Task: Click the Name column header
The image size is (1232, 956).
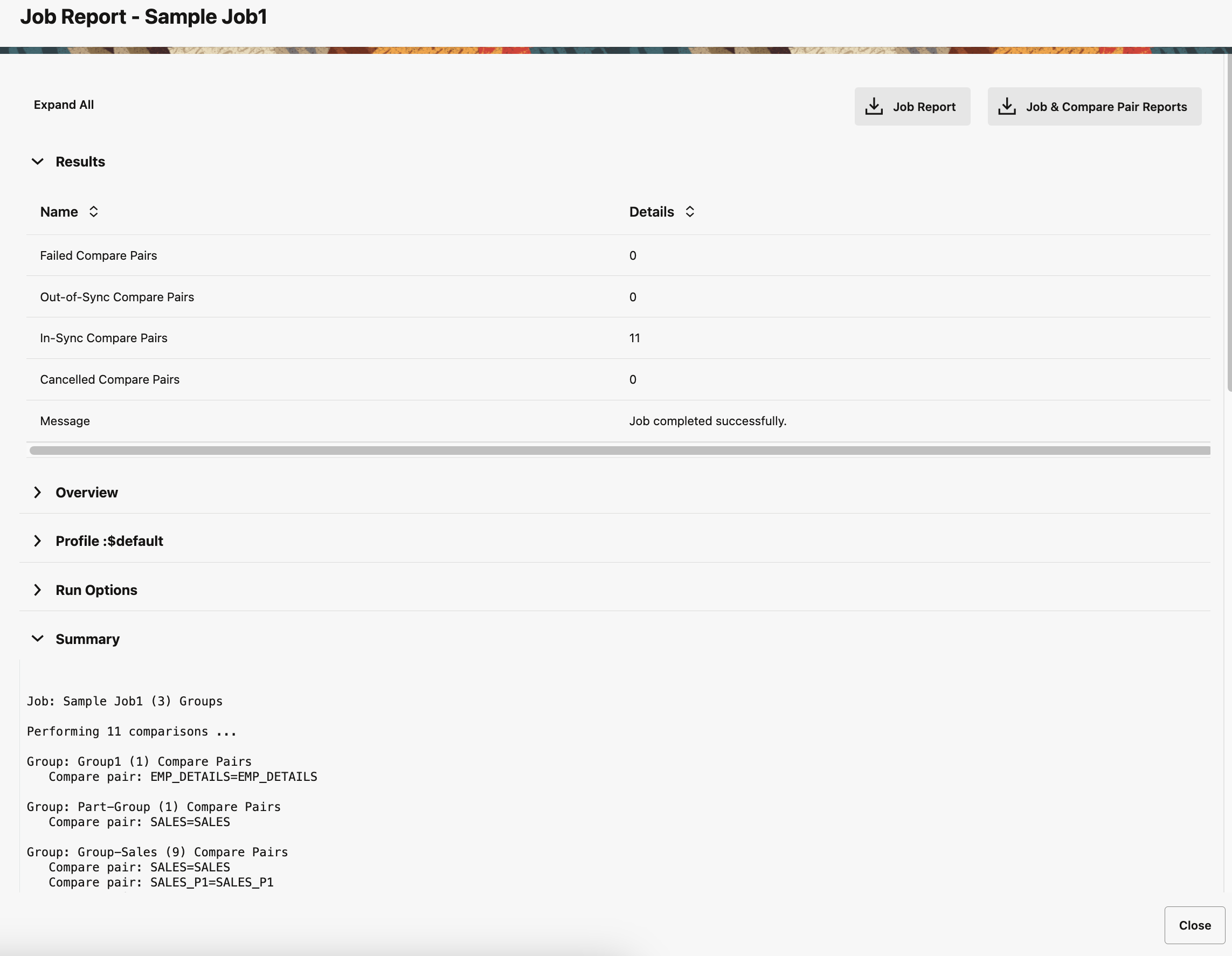Action: tap(59, 211)
